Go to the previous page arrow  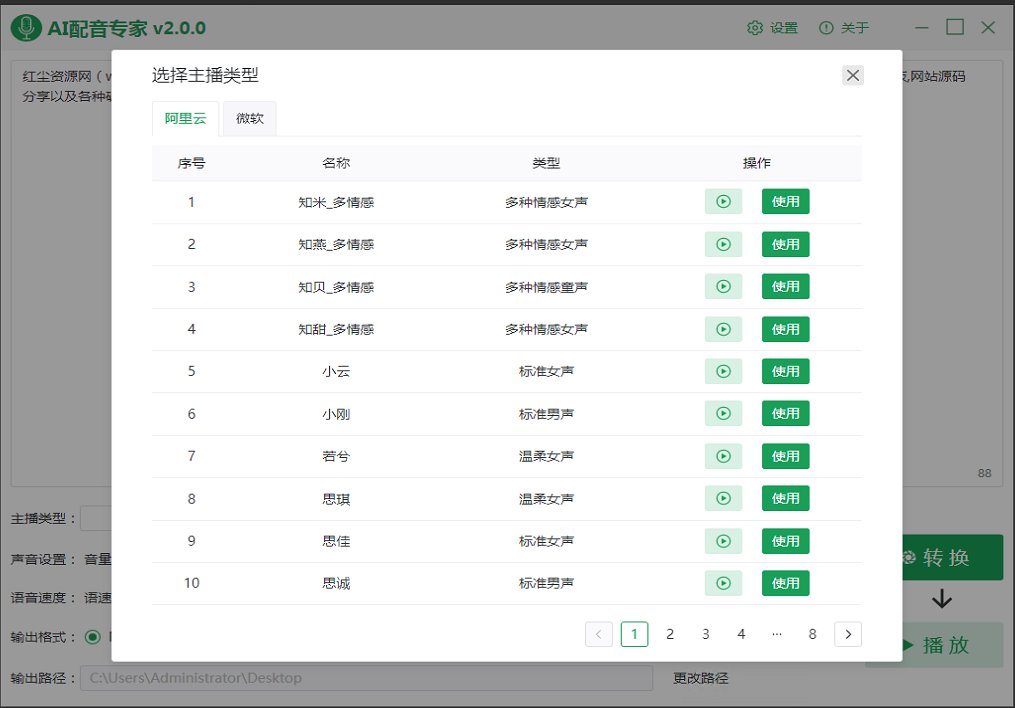[599, 634]
